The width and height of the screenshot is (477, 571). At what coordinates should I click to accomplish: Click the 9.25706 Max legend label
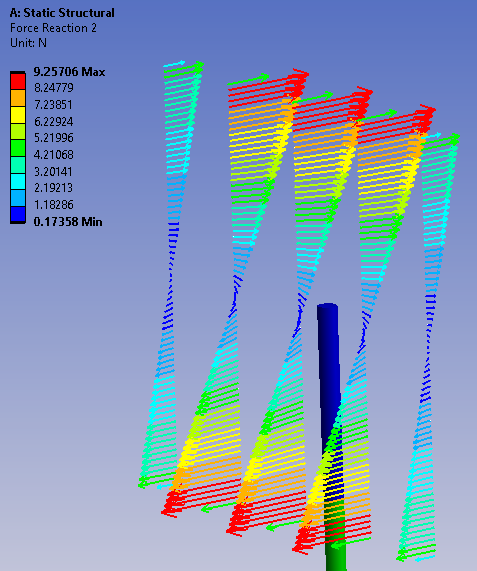point(69,72)
